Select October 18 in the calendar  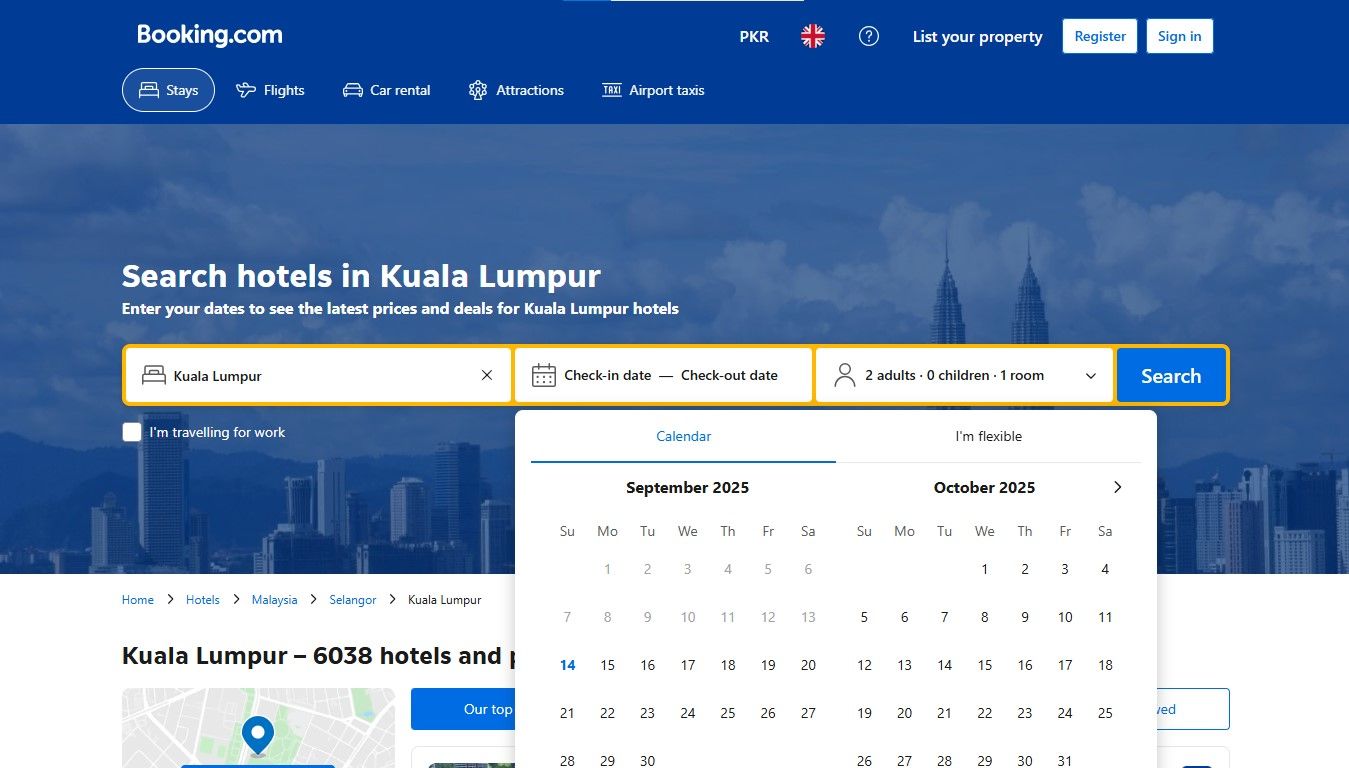1105,665
